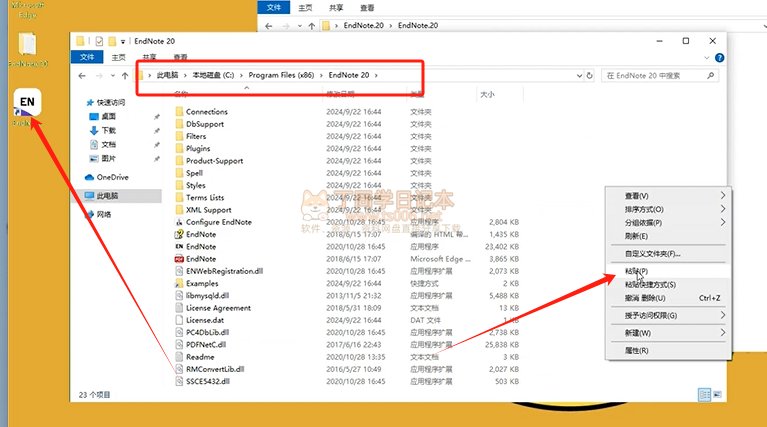
Task: Toggle the properties checkmark in quick access toolbar
Action: 99,41
